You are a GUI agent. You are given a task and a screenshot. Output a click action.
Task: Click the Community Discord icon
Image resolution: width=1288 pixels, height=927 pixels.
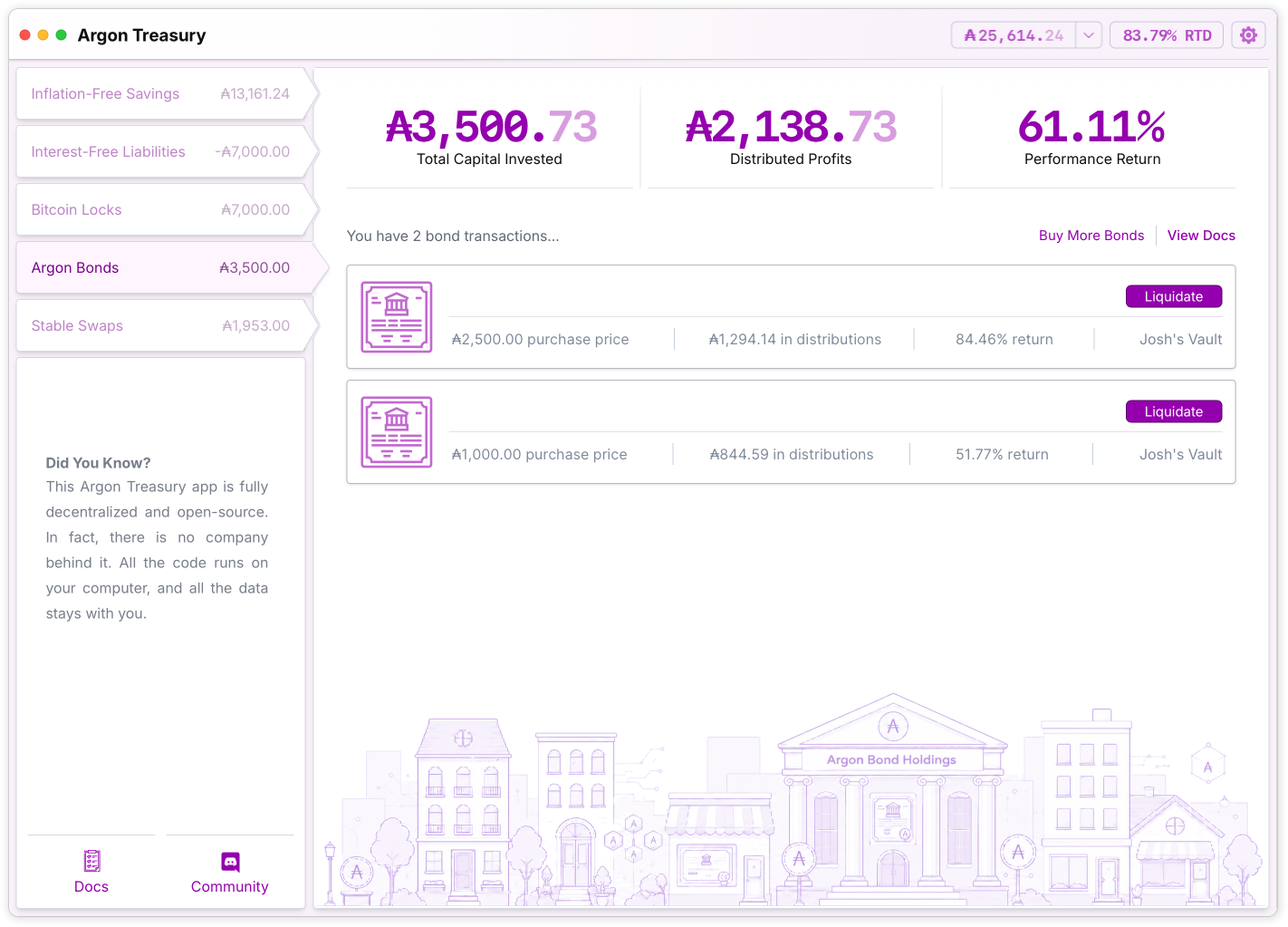230,861
